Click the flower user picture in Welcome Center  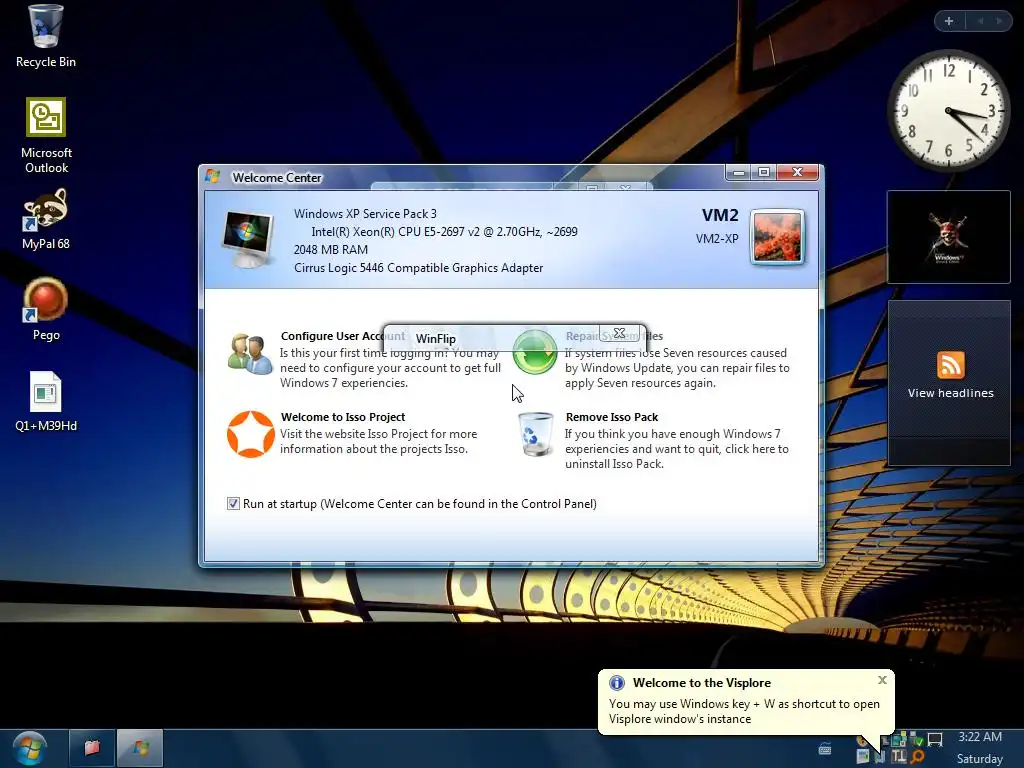777,237
